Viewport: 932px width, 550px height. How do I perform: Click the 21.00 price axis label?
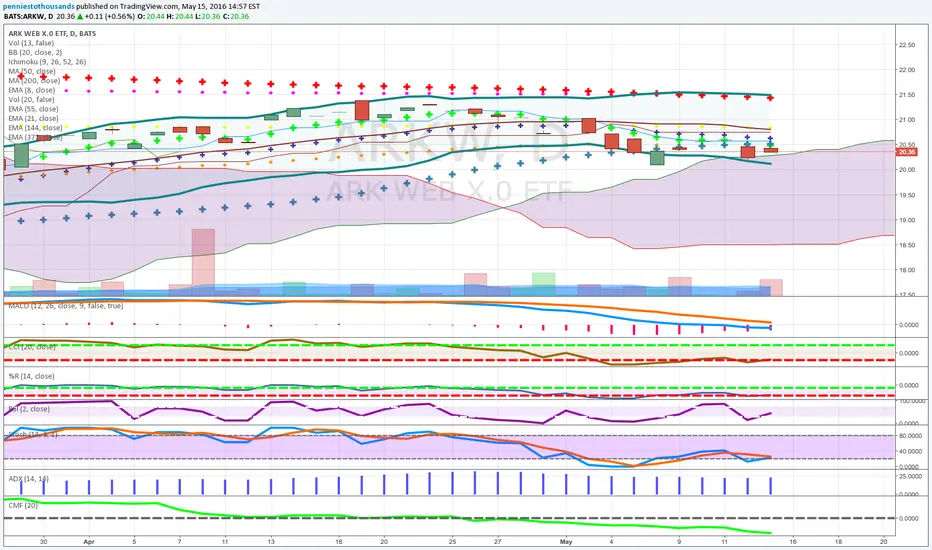(907, 120)
